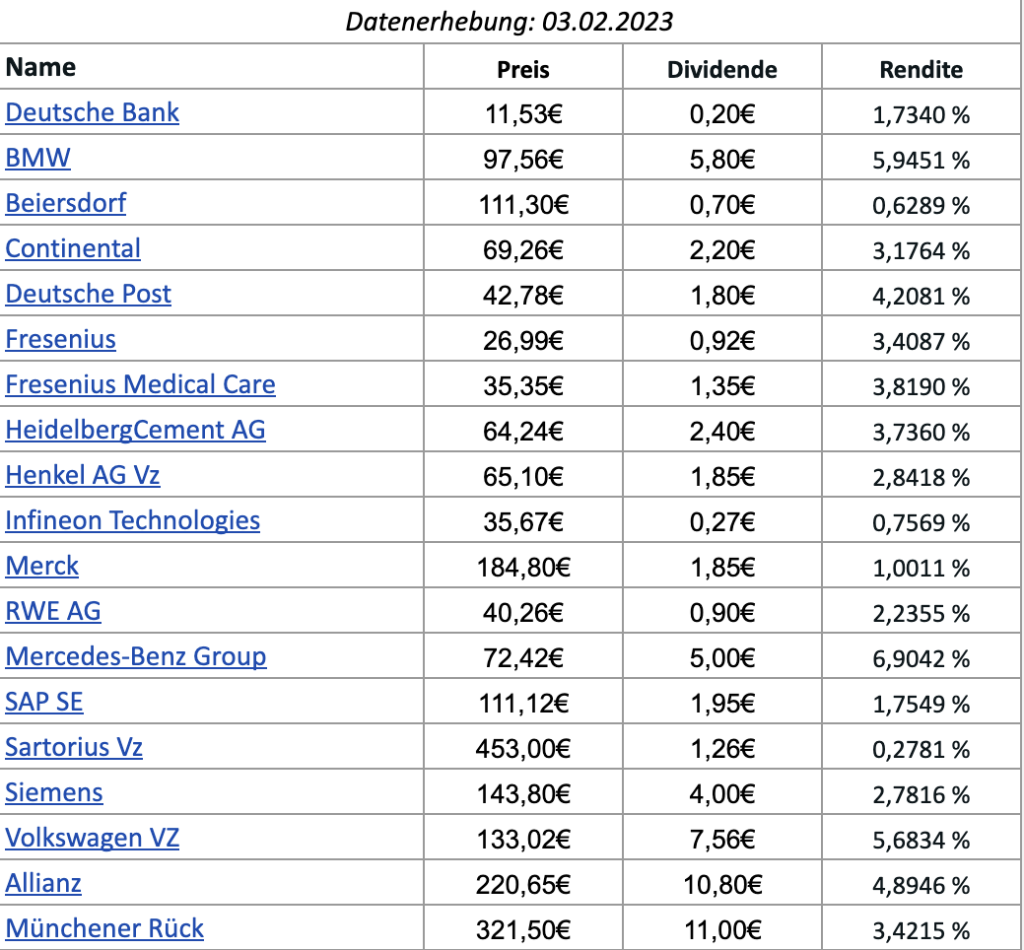Open the Sartorius Vz link

click(x=74, y=747)
